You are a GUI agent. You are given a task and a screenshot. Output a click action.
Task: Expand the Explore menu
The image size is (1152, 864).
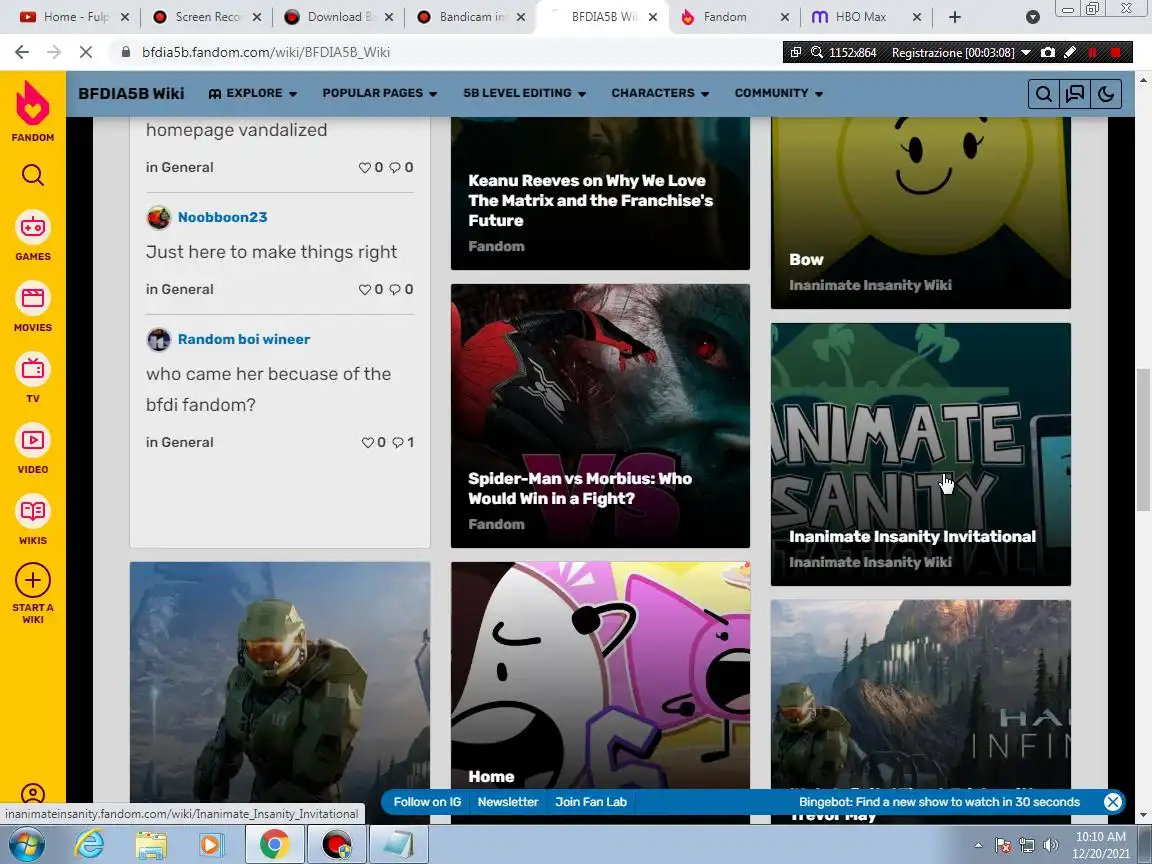(x=253, y=93)
